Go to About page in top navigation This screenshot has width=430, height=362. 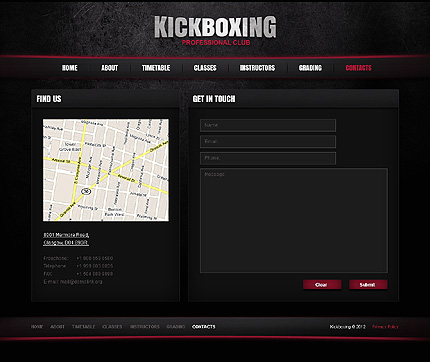point(110,68)
